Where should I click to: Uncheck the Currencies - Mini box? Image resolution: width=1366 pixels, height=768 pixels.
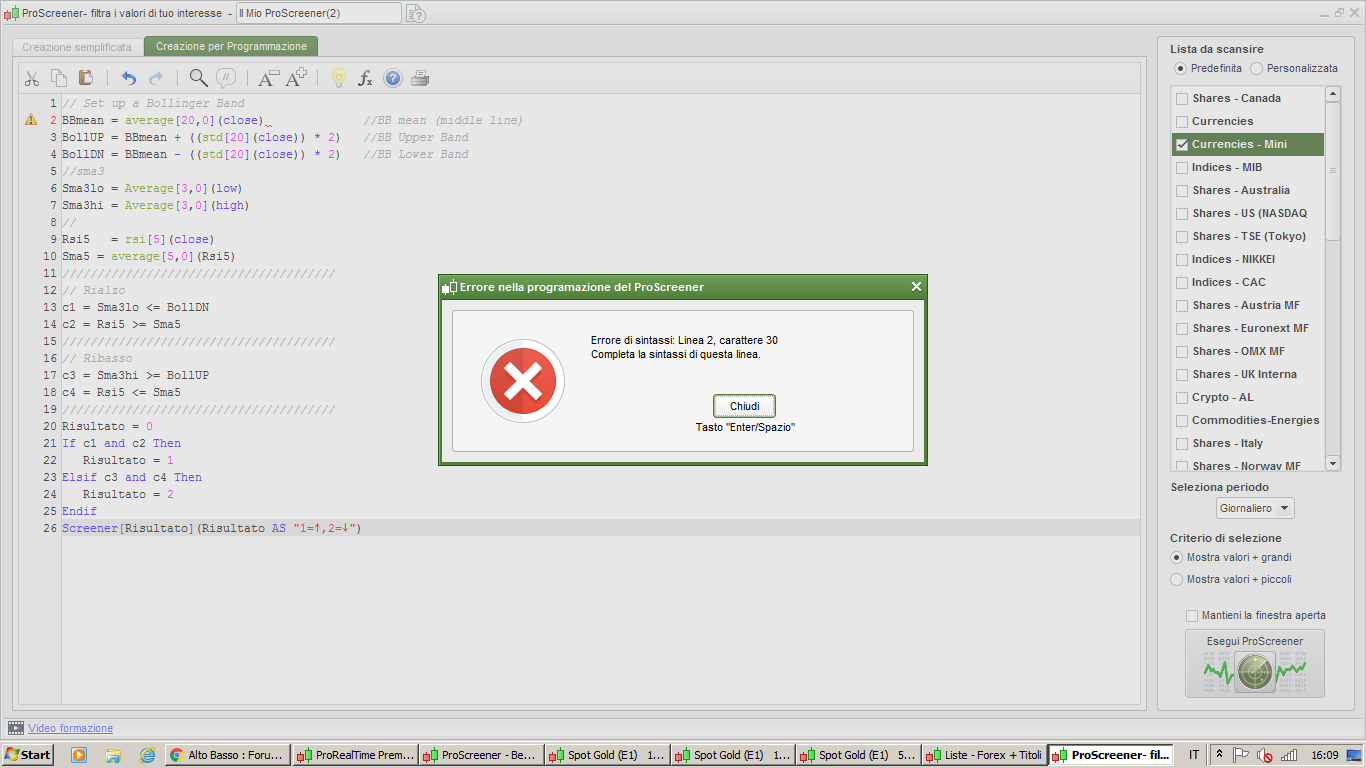(1182, 144)
